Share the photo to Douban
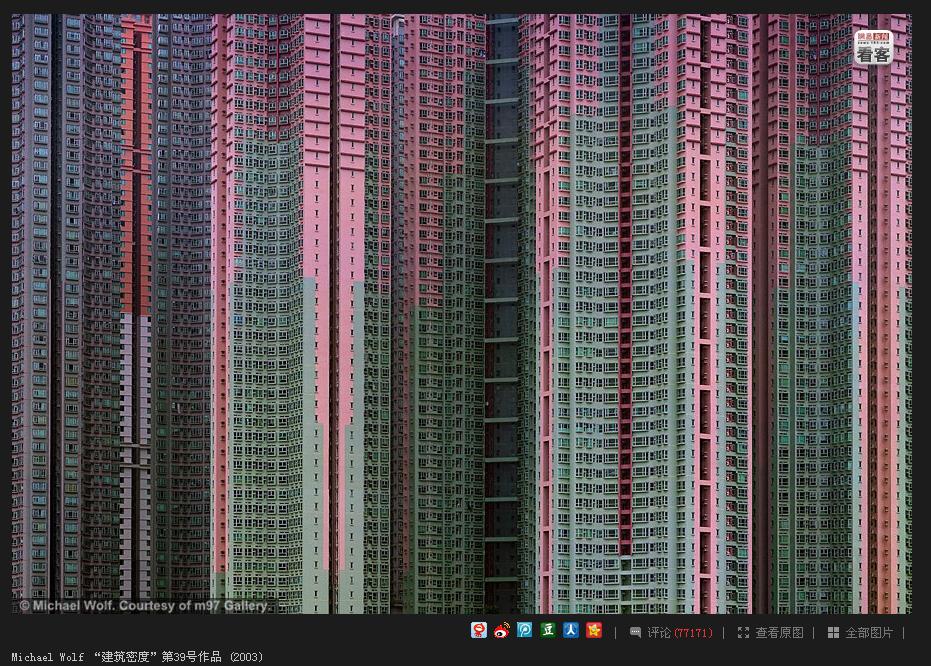Screen dimensions: 931x666 (x=547, y=630)
